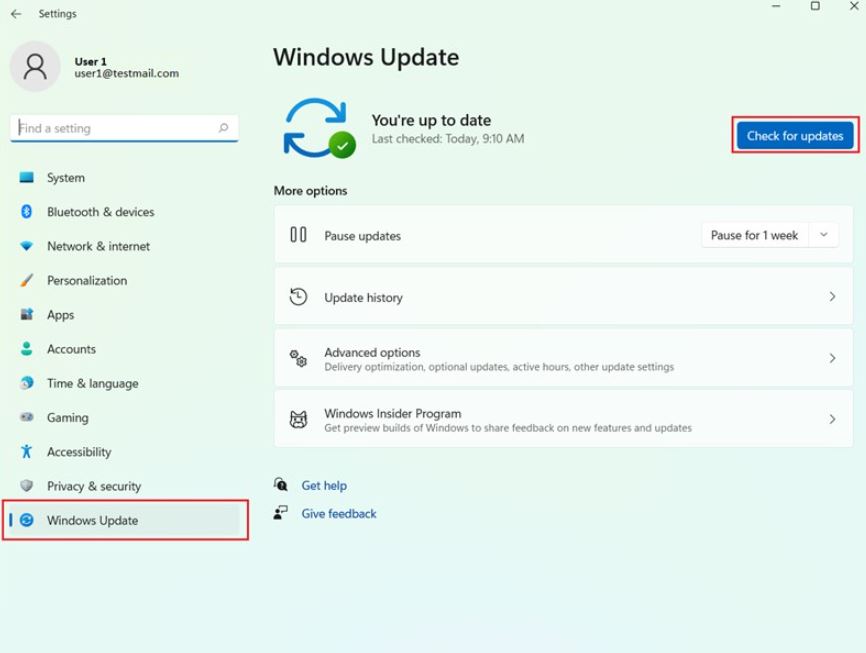The height and width of the screenshot is (653, 866).
Task: Click the User 1 profile avatar icon
Action: (x=35, y=67)
